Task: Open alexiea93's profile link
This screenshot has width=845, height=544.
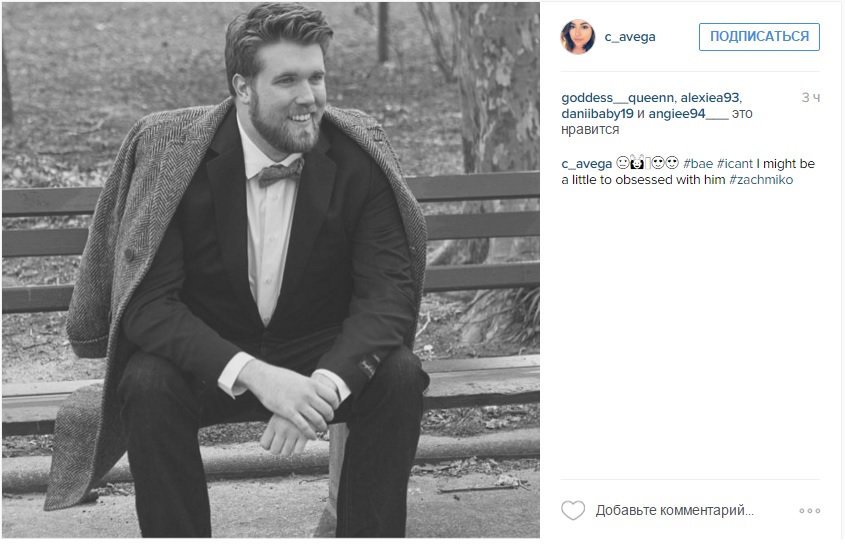Action: pyautogui.click(x=710, y=98)
